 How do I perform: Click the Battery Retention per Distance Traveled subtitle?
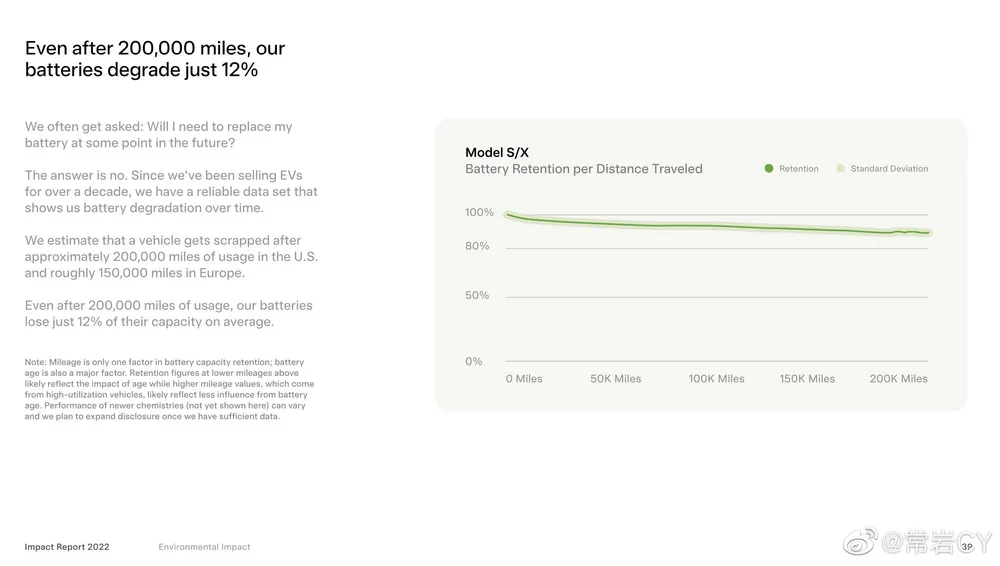(584, 169)
